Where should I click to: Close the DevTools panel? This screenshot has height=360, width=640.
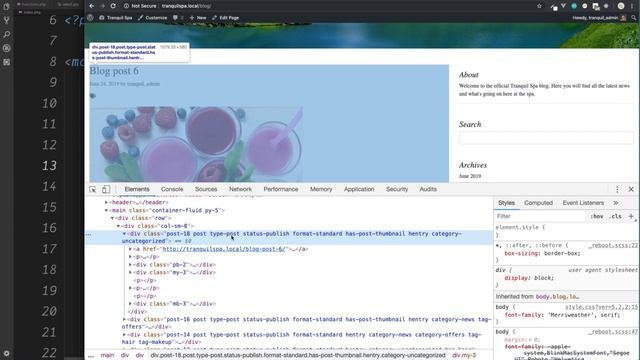[631, 189]
